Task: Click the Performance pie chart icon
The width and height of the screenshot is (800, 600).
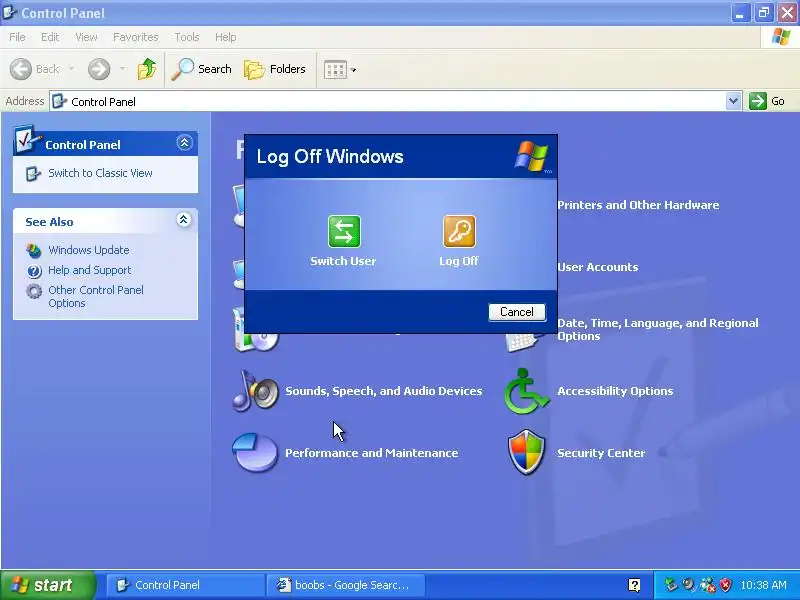Action: (255, 453)
